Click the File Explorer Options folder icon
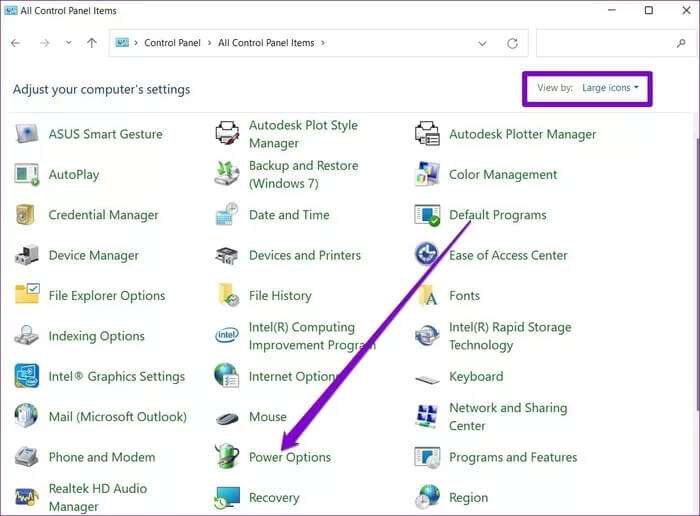Viewport: 700px width, 516px height. pos(27,294)
